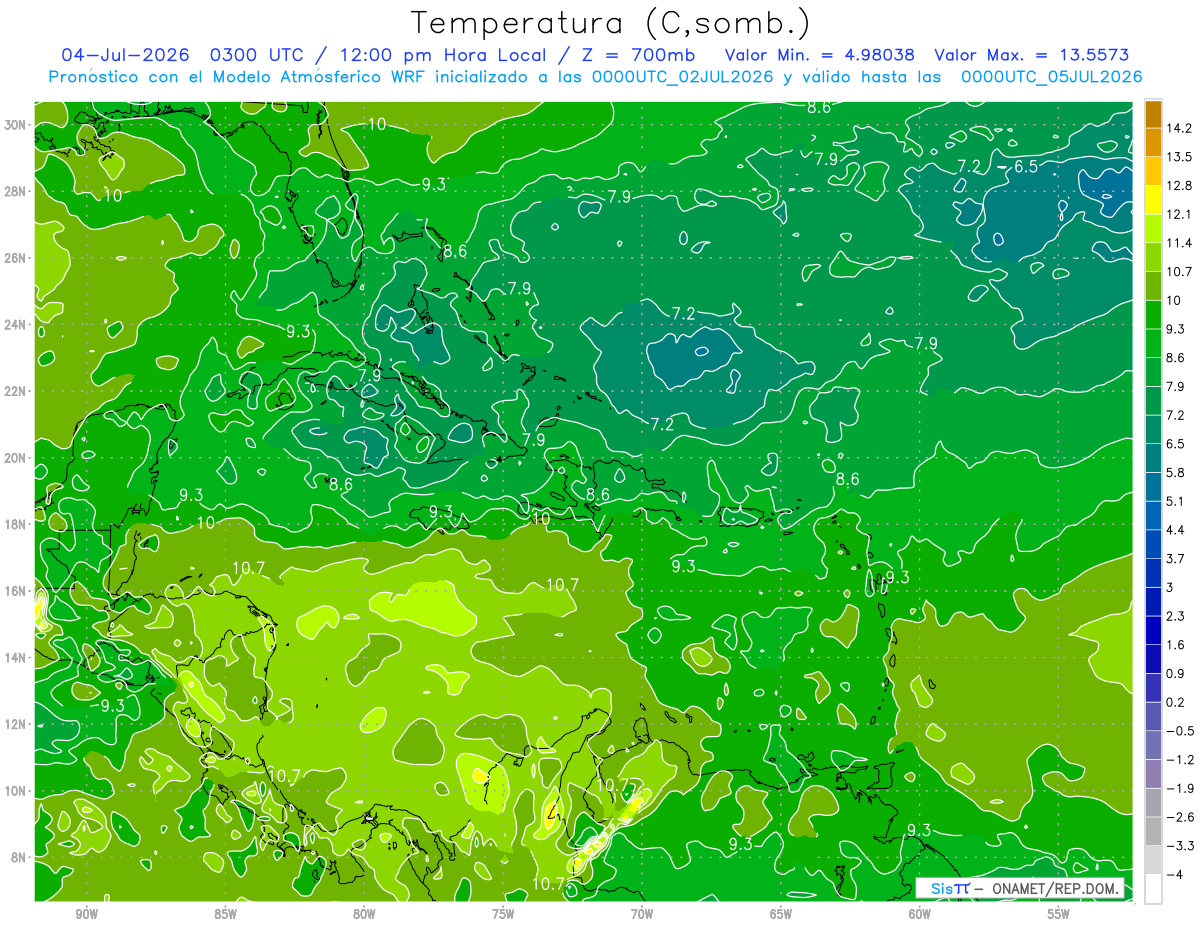Click the "90W" longitude axis label
Screen dimensions: 1200x927
click(x=86, y=914)
